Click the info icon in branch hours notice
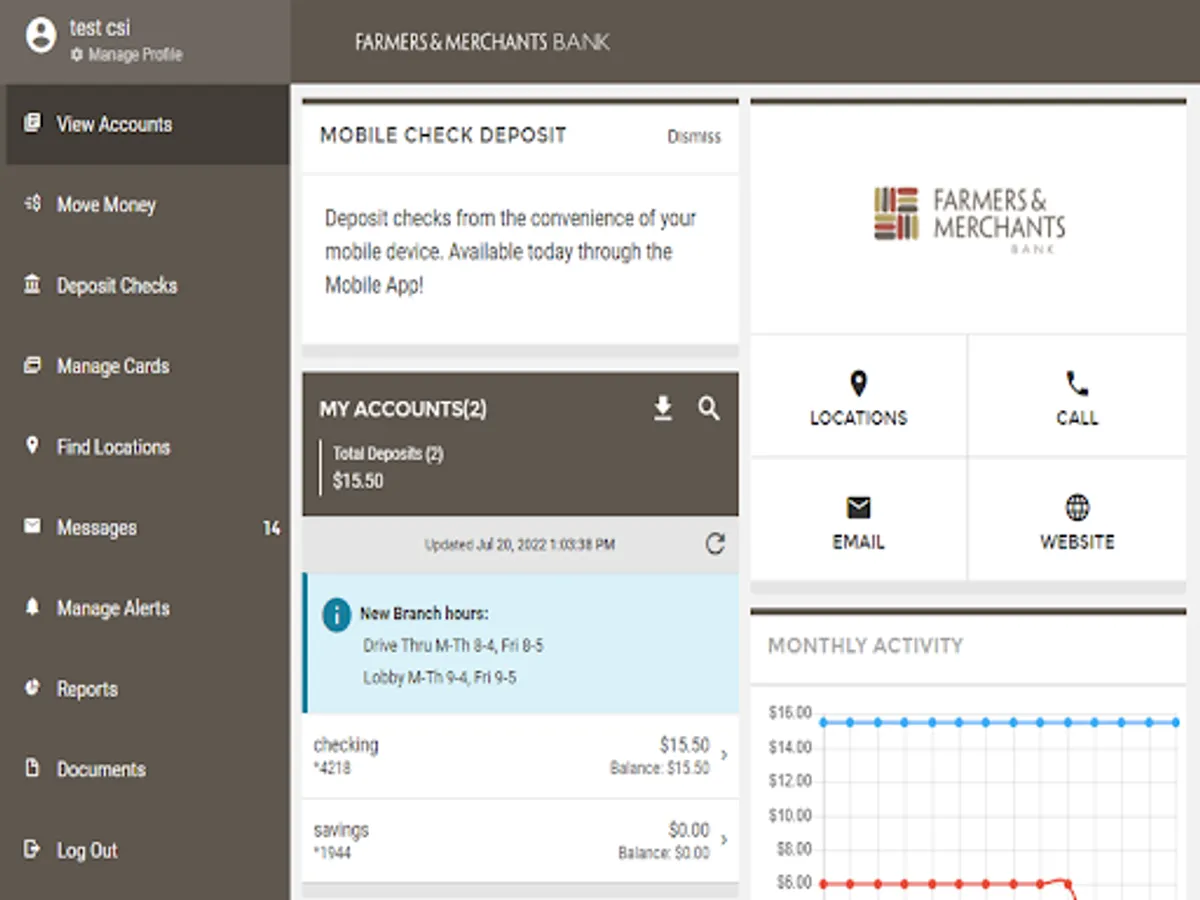The height and width of the screenshot is (900, 1200). click(337, 614)
